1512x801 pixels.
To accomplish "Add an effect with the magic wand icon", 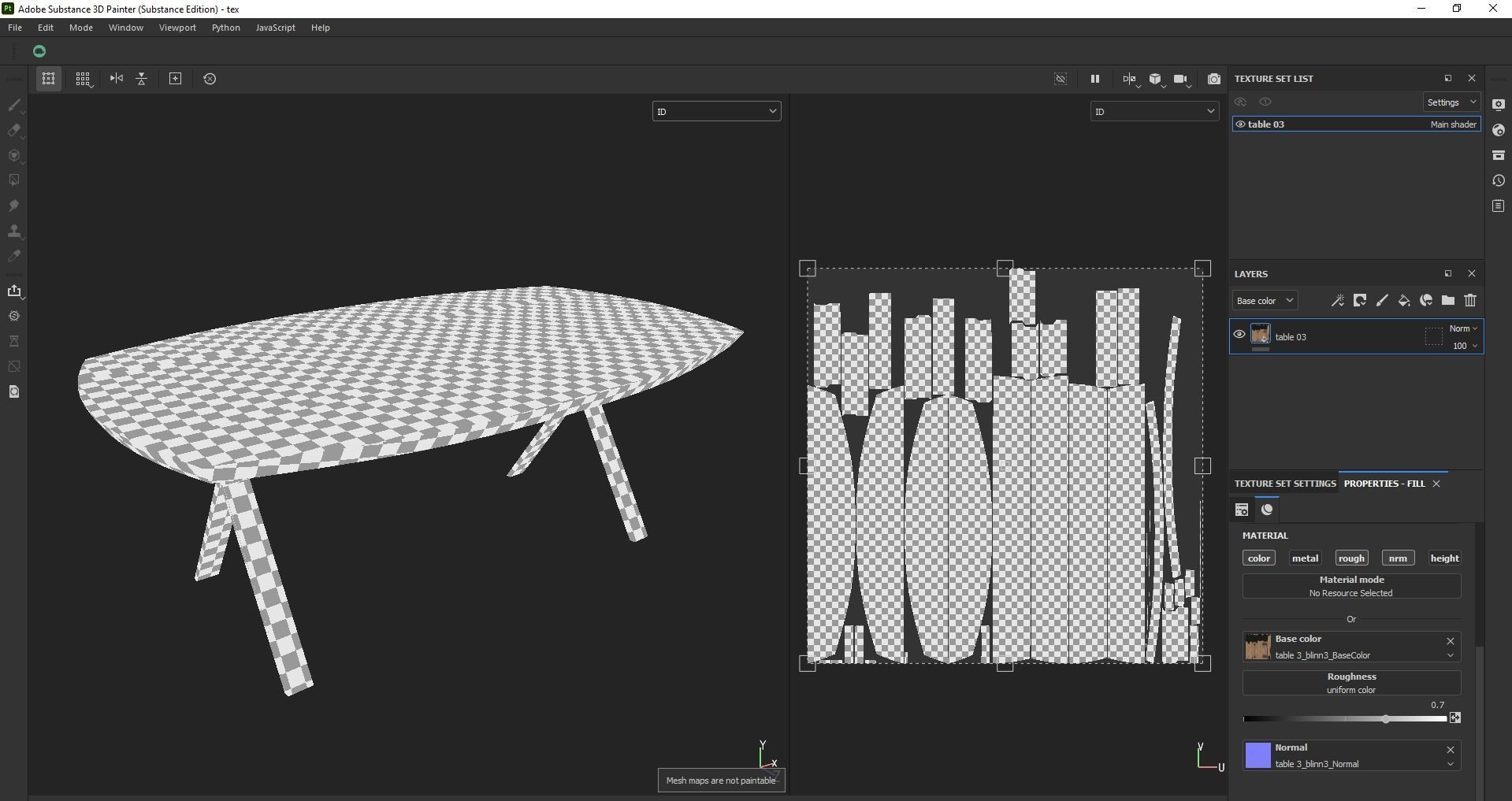I will coord(1337,301).
